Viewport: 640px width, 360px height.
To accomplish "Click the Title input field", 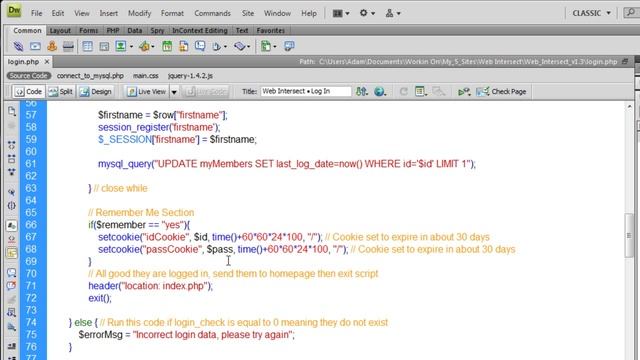I will [x=306, y=91].
